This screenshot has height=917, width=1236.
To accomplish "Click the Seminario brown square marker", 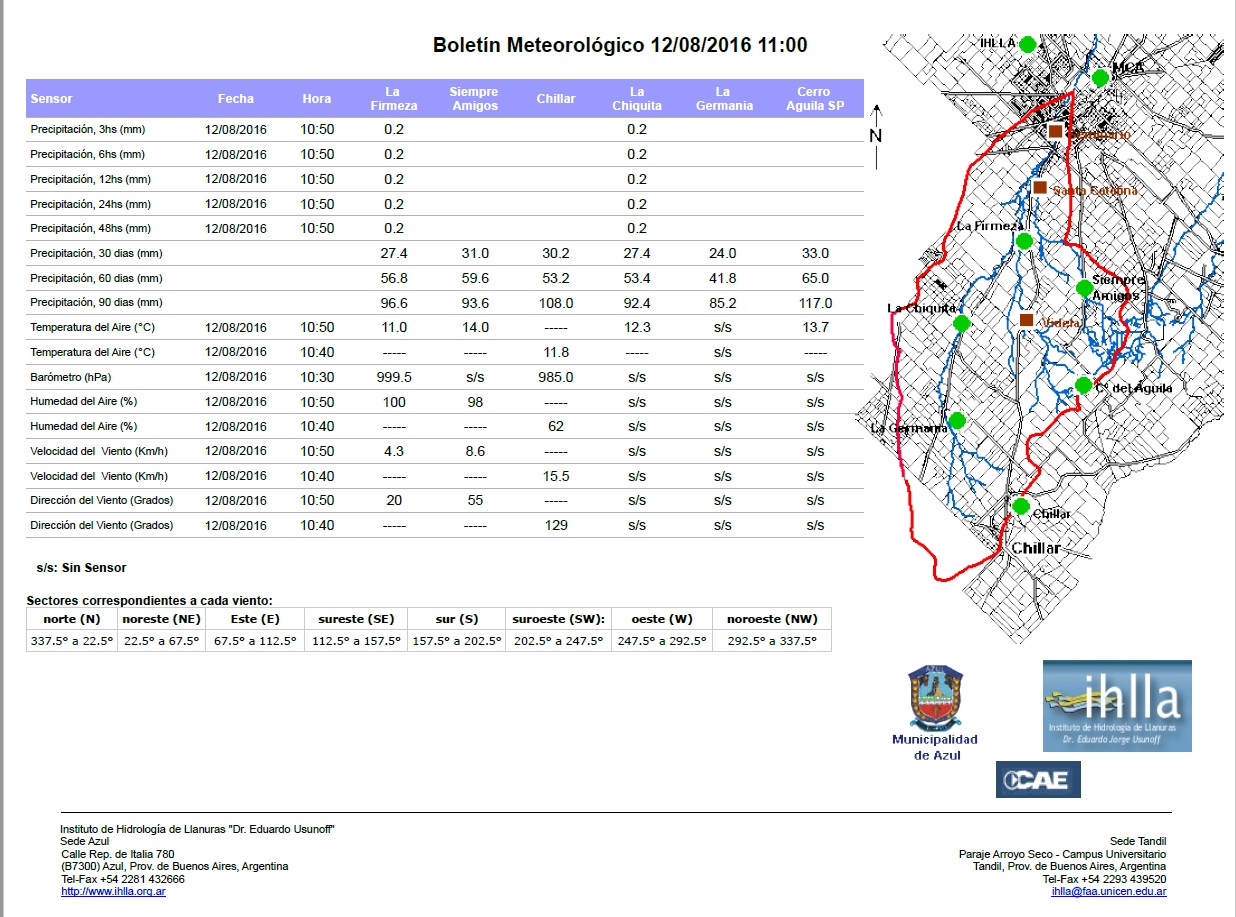I will click(1055, 131).
